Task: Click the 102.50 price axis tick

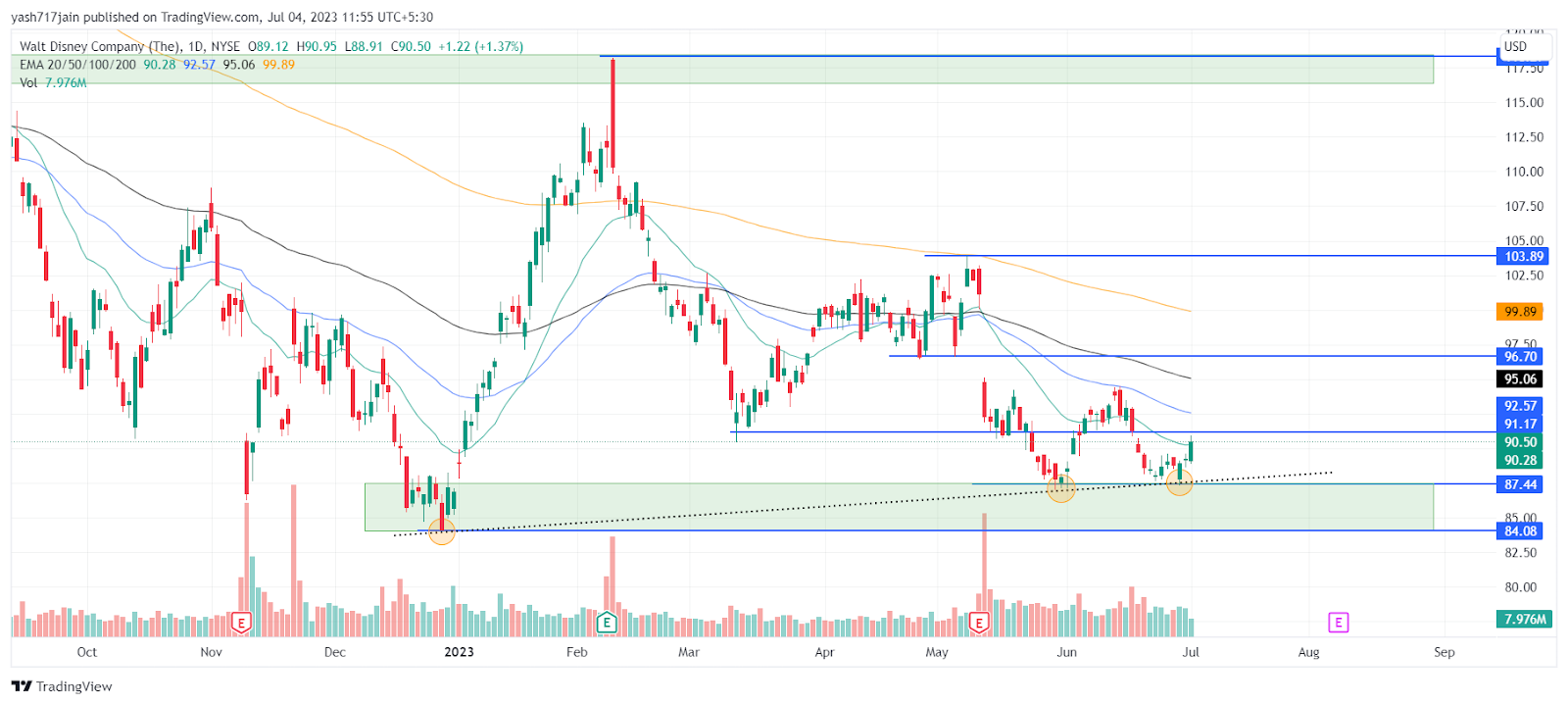Action: [x=1524, y=276]
